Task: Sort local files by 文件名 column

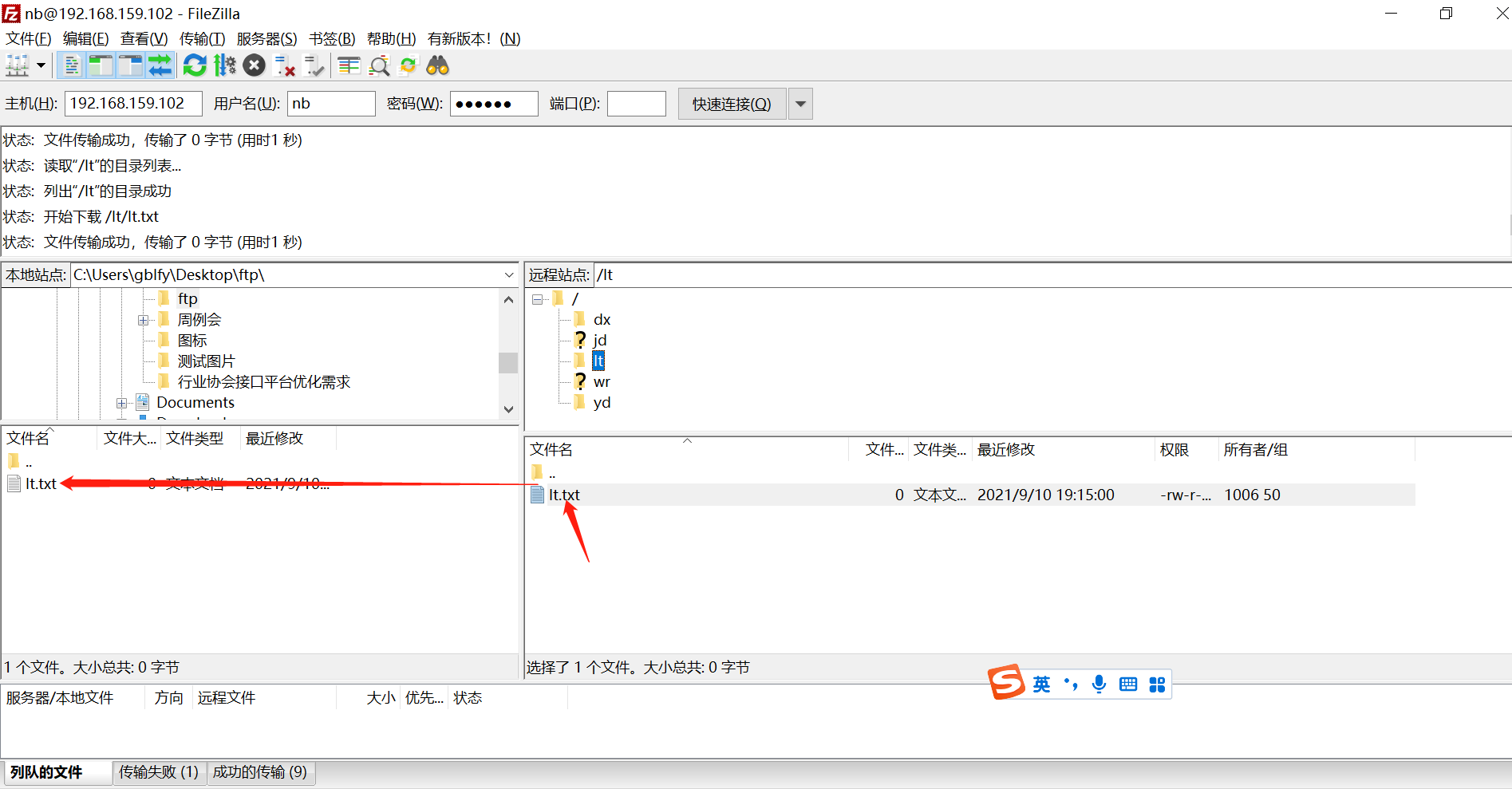Action: tap(50, 438)
